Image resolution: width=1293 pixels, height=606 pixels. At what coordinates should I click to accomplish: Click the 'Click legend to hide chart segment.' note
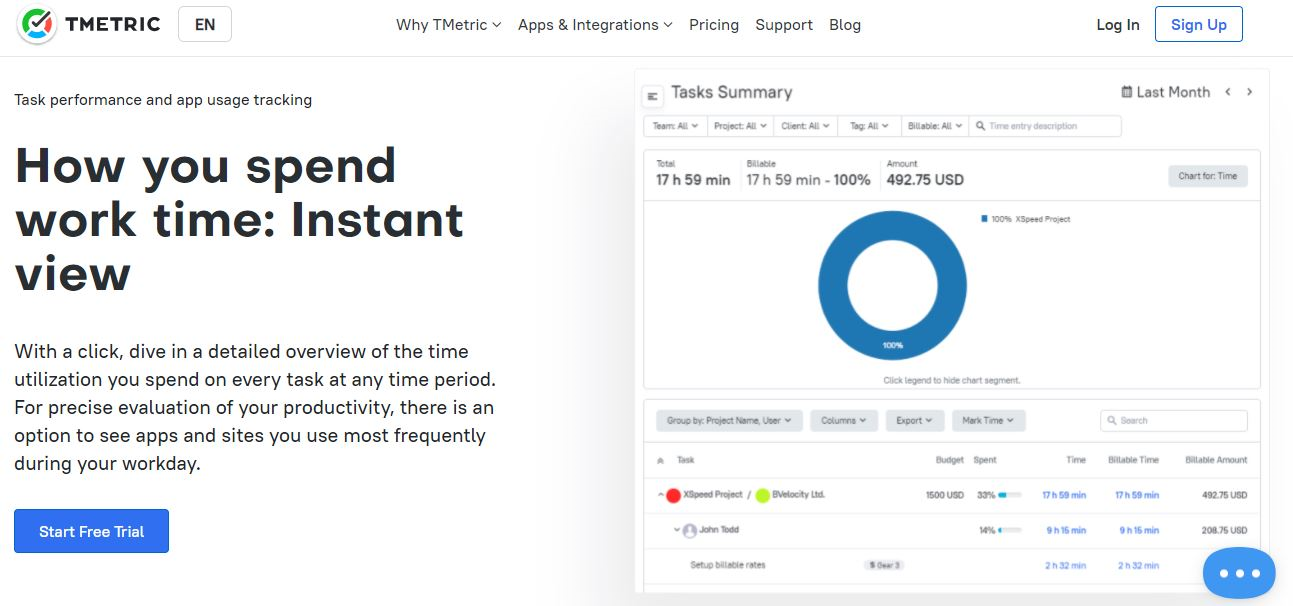(x=952, y=381)
